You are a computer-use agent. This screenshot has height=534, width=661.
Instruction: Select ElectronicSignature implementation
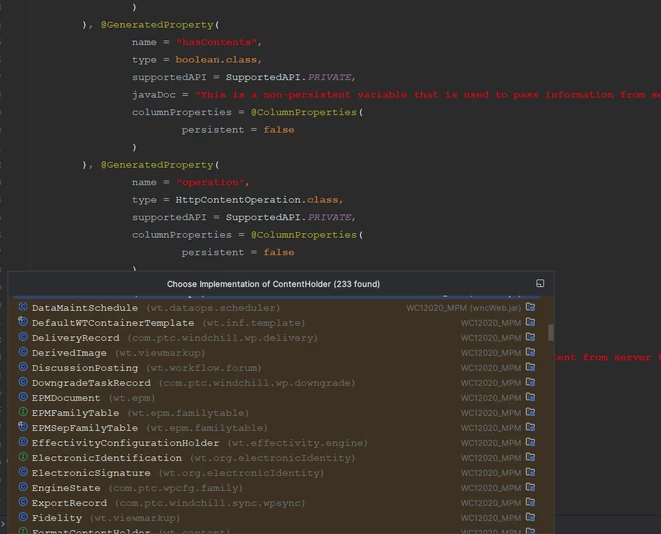point(277,473)
